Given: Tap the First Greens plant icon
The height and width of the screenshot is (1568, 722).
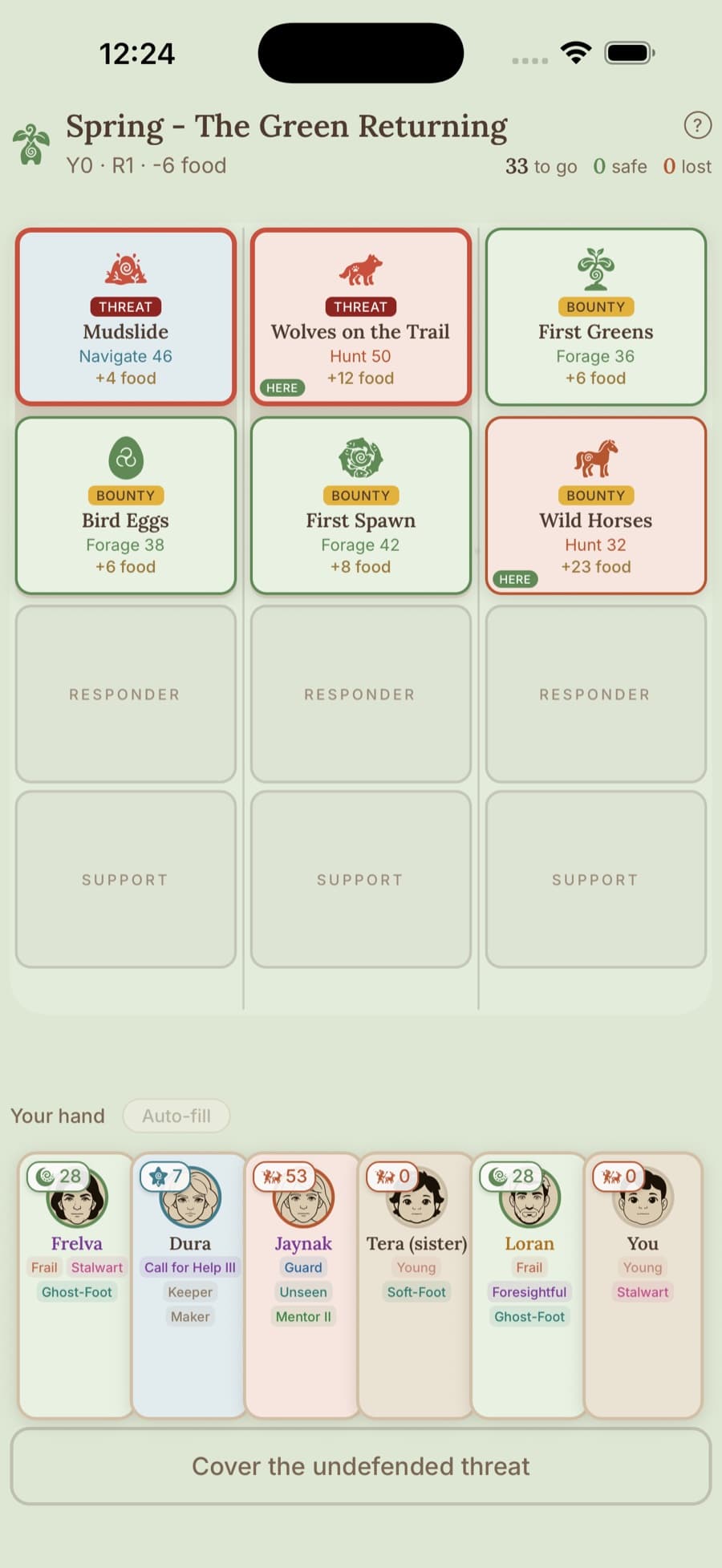Looking at the screenshot, I should [595, 269].
